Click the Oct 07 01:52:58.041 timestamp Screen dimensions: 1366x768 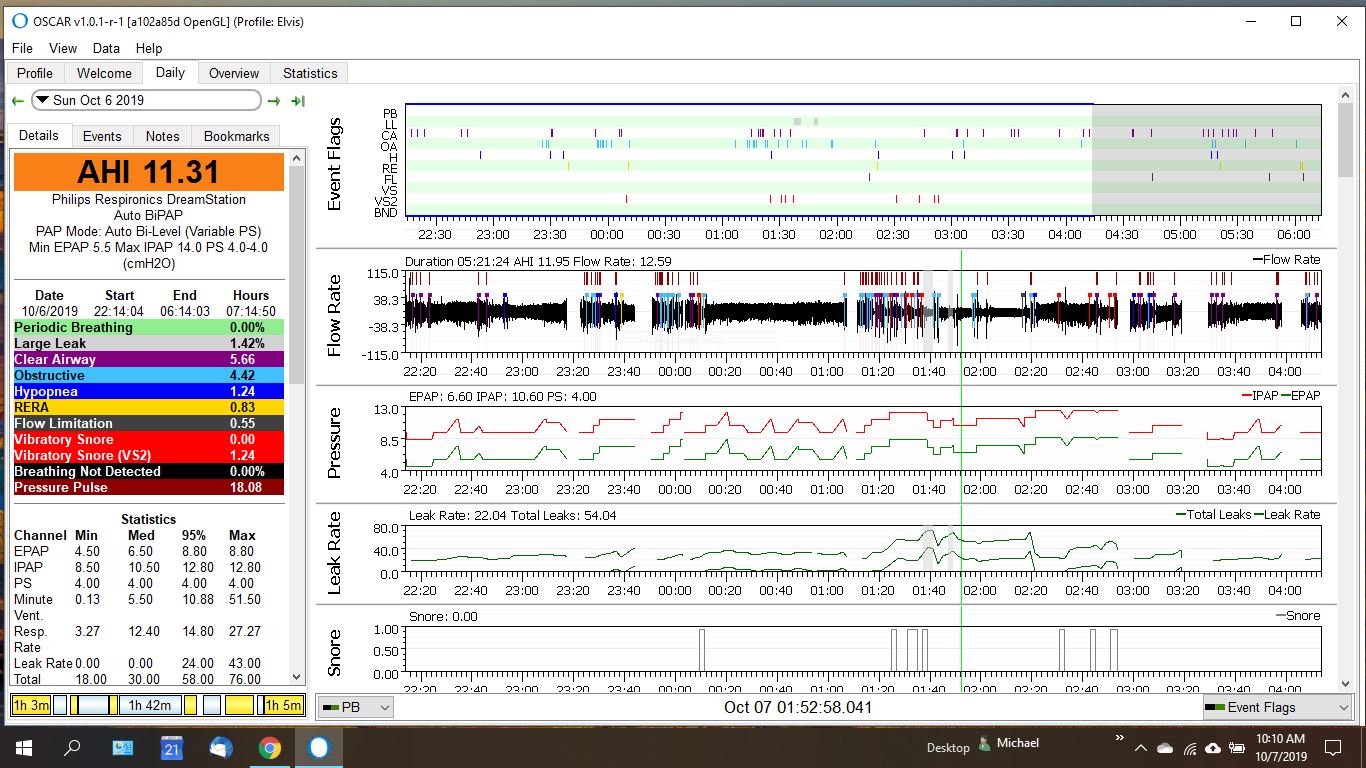798,707
